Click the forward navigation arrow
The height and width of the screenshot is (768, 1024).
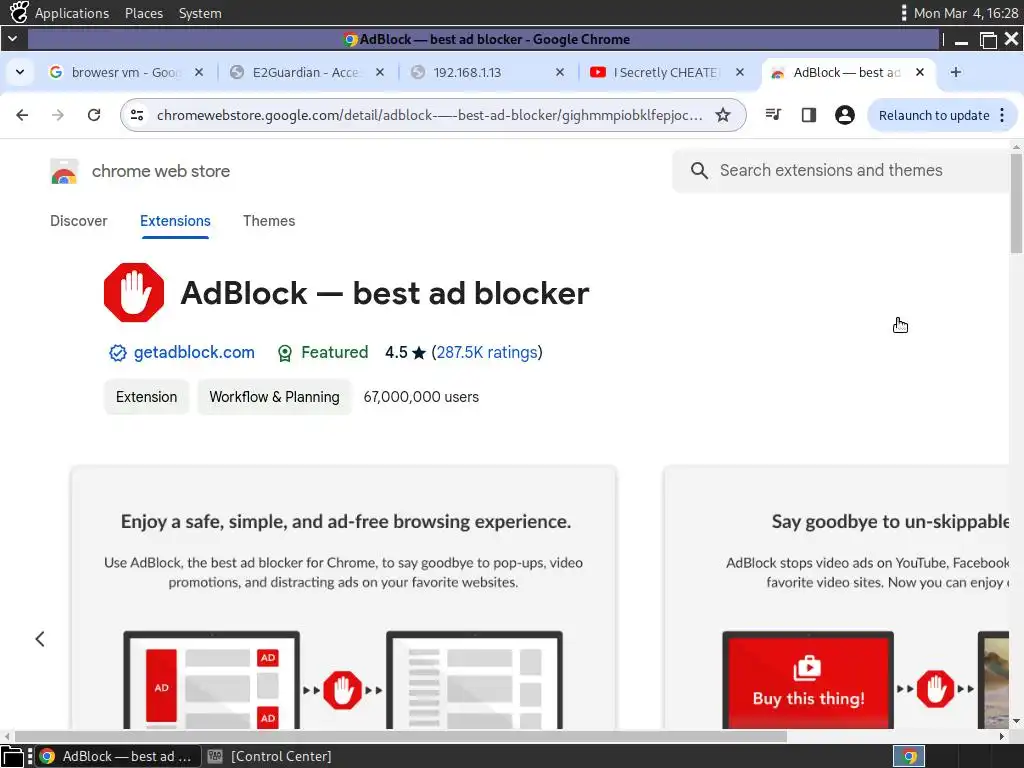click(58, 115)
